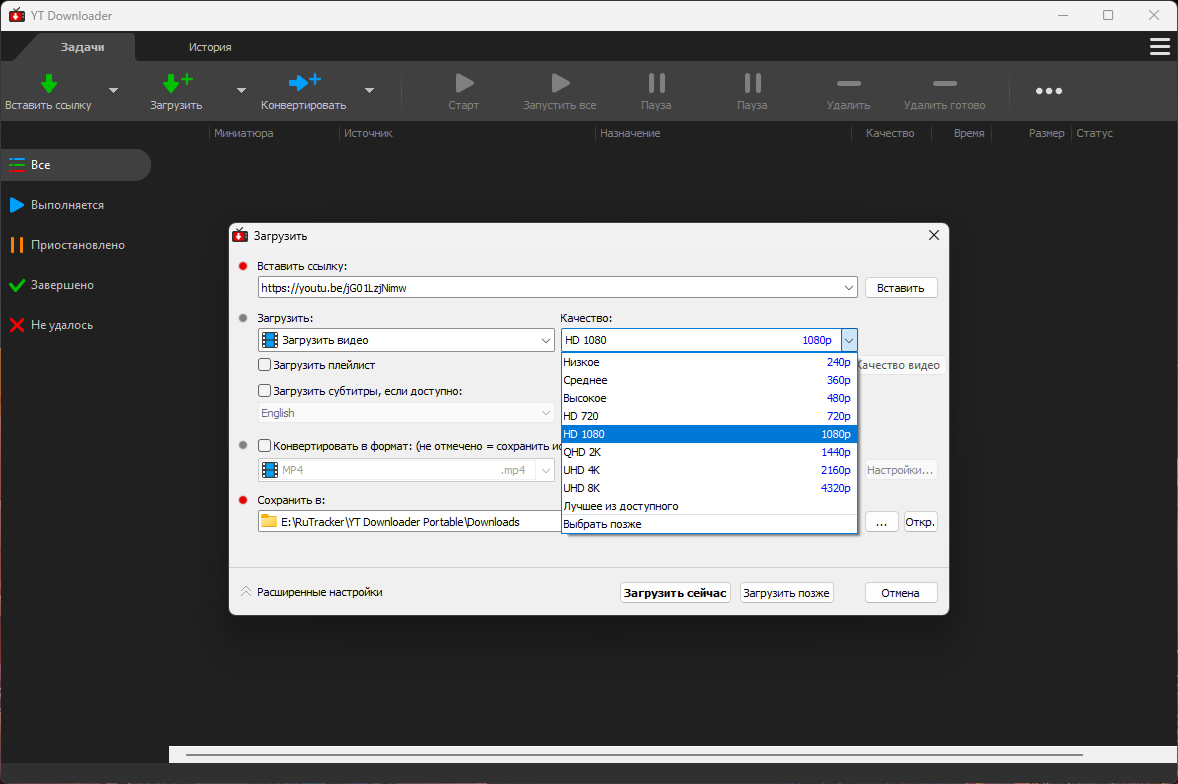This screenshot has width=1178, height=784.
Task: Click the Размер column header
Action: pos(1047,133)
